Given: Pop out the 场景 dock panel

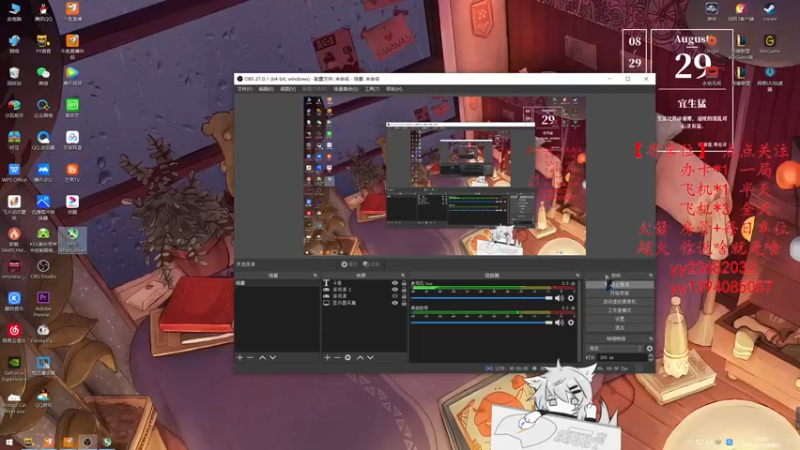Looking at the screenshot, I should click(x=315, y=276).
